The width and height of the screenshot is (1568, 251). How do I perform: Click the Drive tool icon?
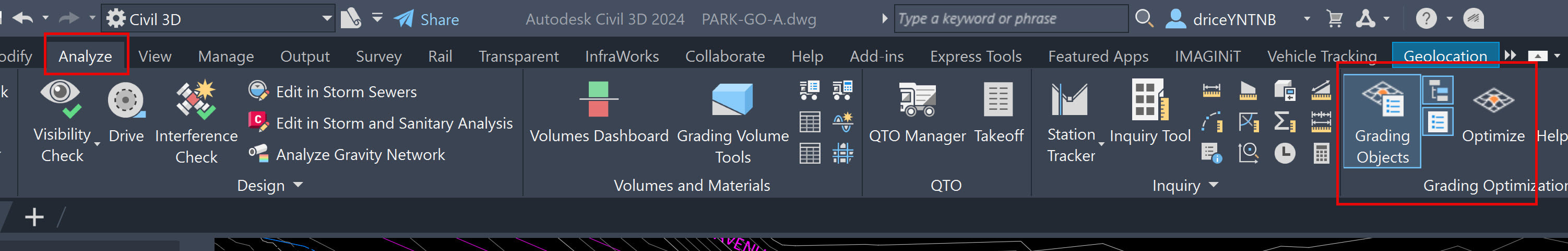[126, 100]
